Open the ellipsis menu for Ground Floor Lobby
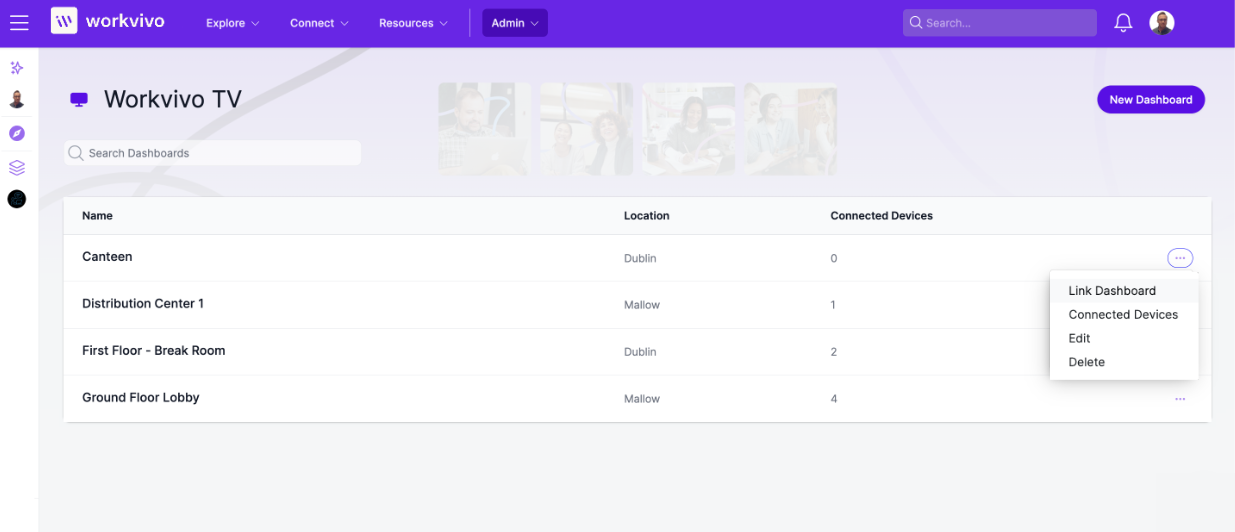 [x=1180, y=399]
